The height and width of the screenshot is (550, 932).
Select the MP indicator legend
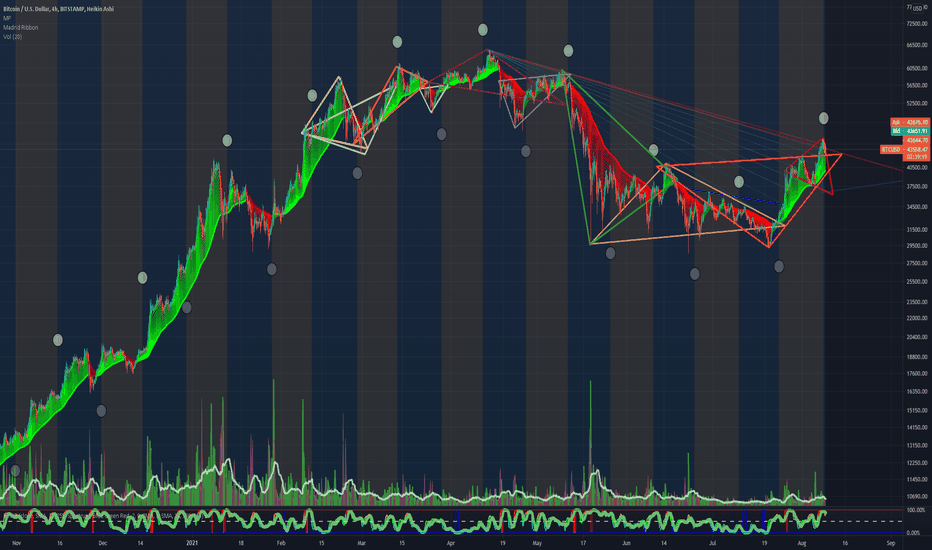(x=7, y=18)
